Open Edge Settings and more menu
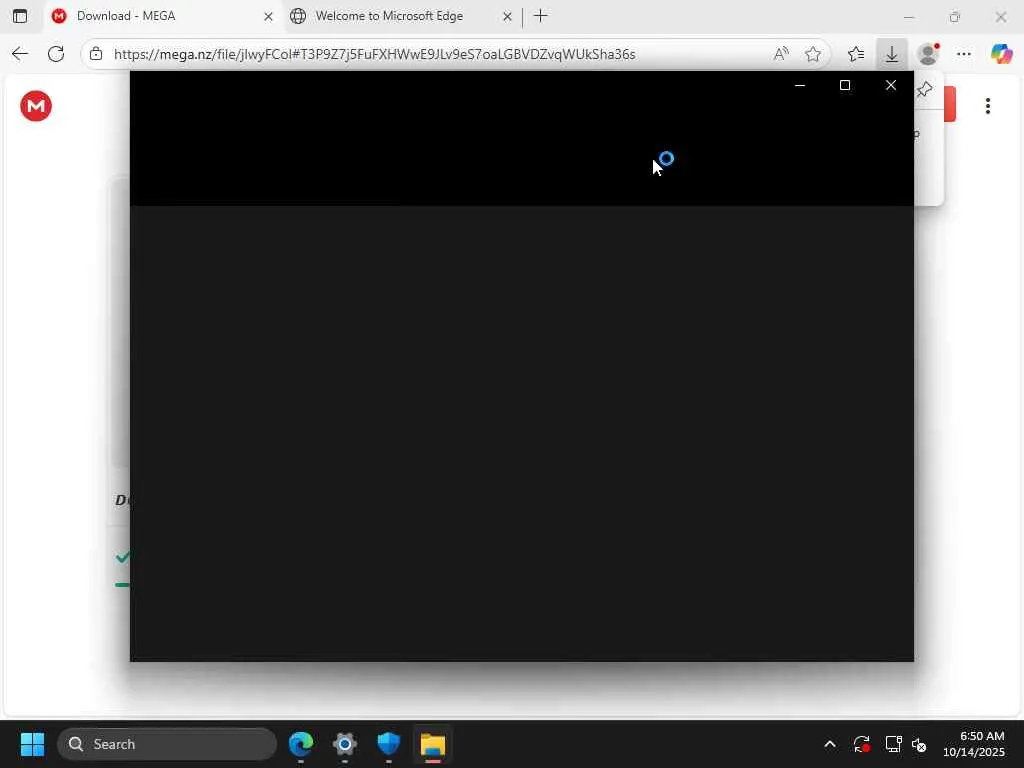Image resolution: width=1024 pixels, height=768 pixels. (964, 54)
